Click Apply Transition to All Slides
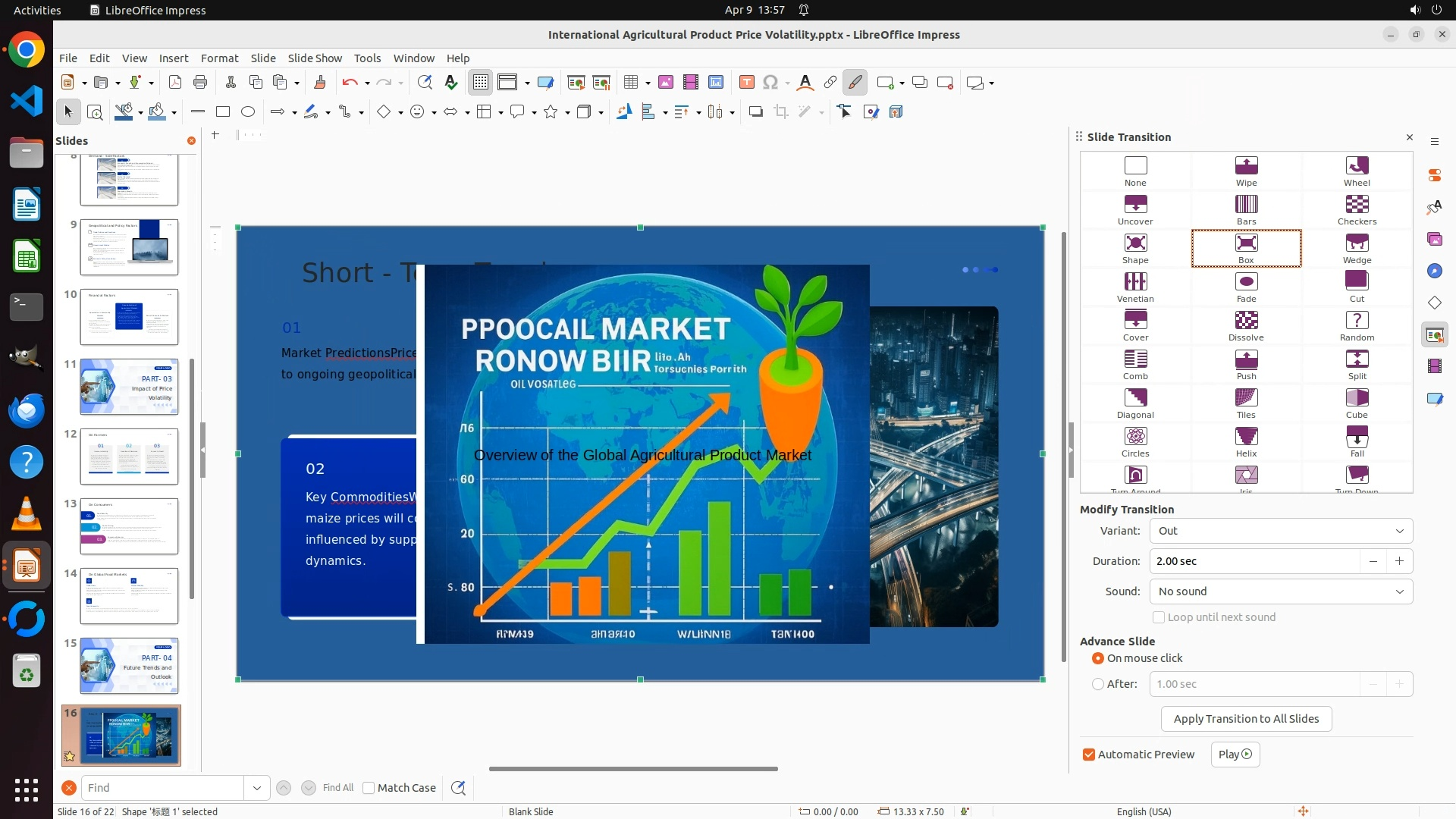The image size is (1456, 819). tap(1246, 719)
